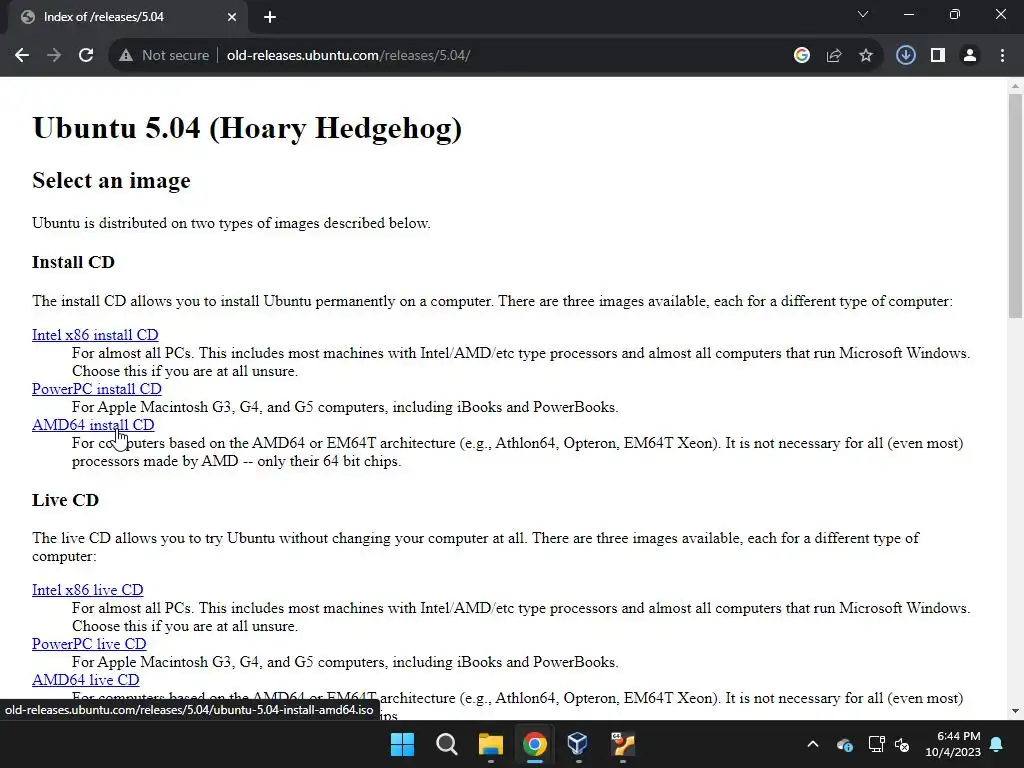Viewport: 1024px width, 768px height.
Task: Select the Index of /releases/5.04 tab
Action: (x=127, y=17)
